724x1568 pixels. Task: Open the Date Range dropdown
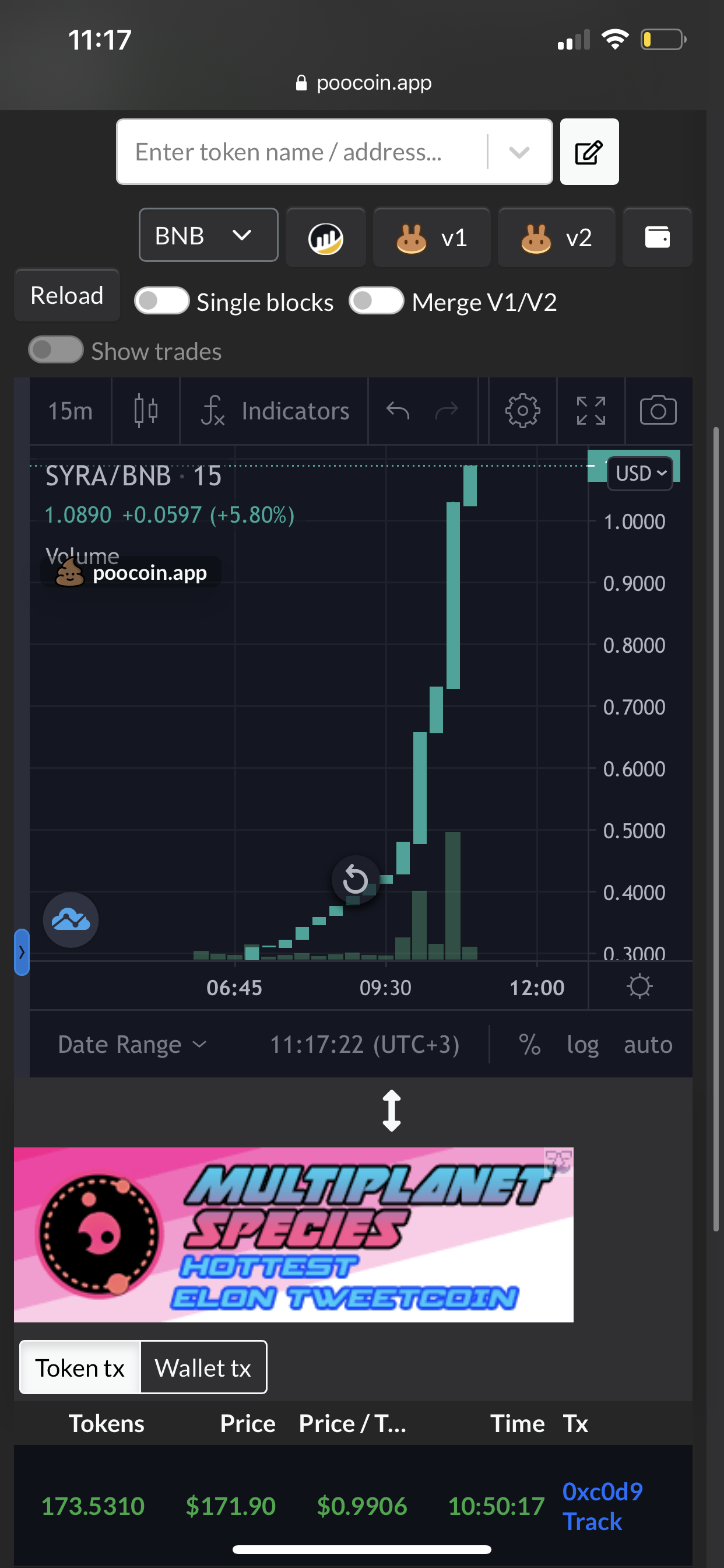pos(132,1045)
